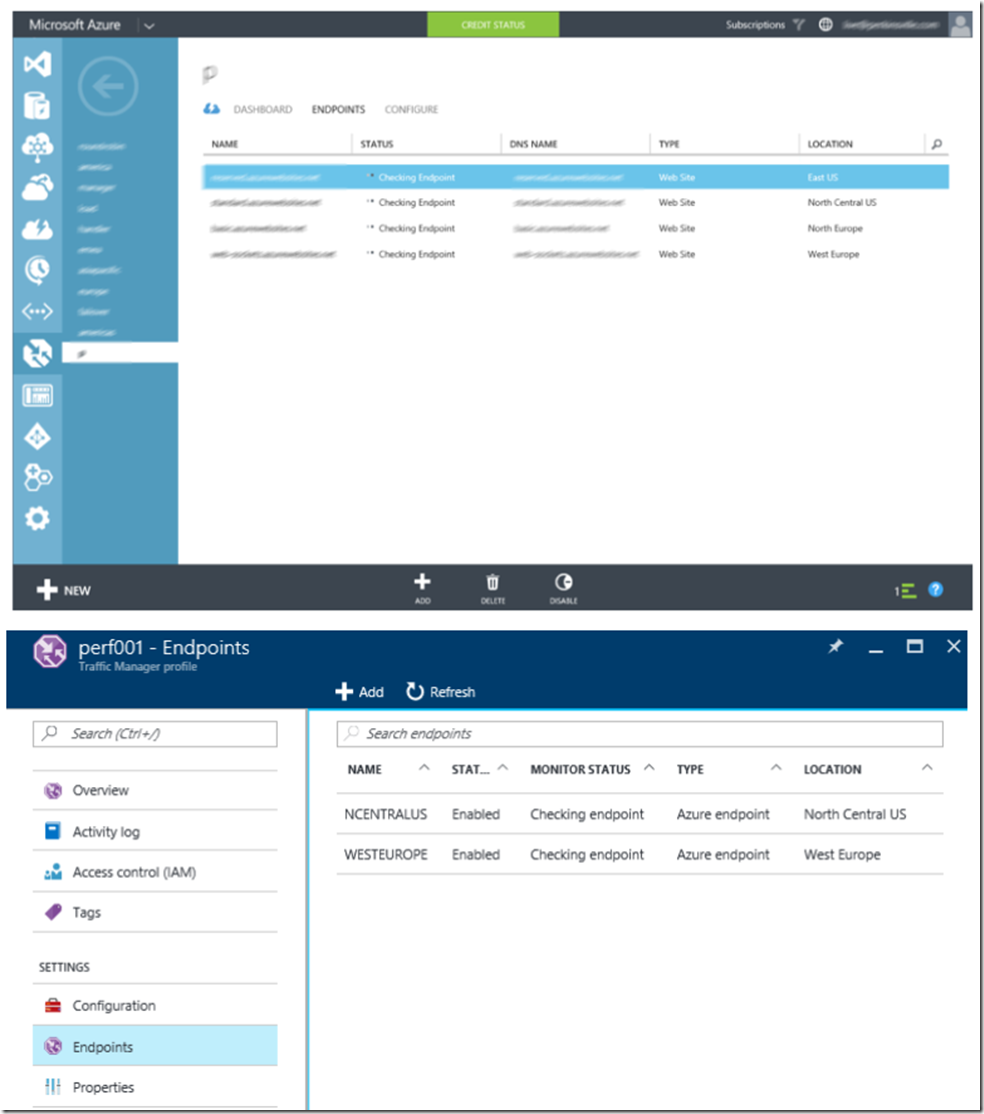Open the Settings gear in the sidebar
The image size is (984, 1114).
pyautogui.click(x=37, y=518)
